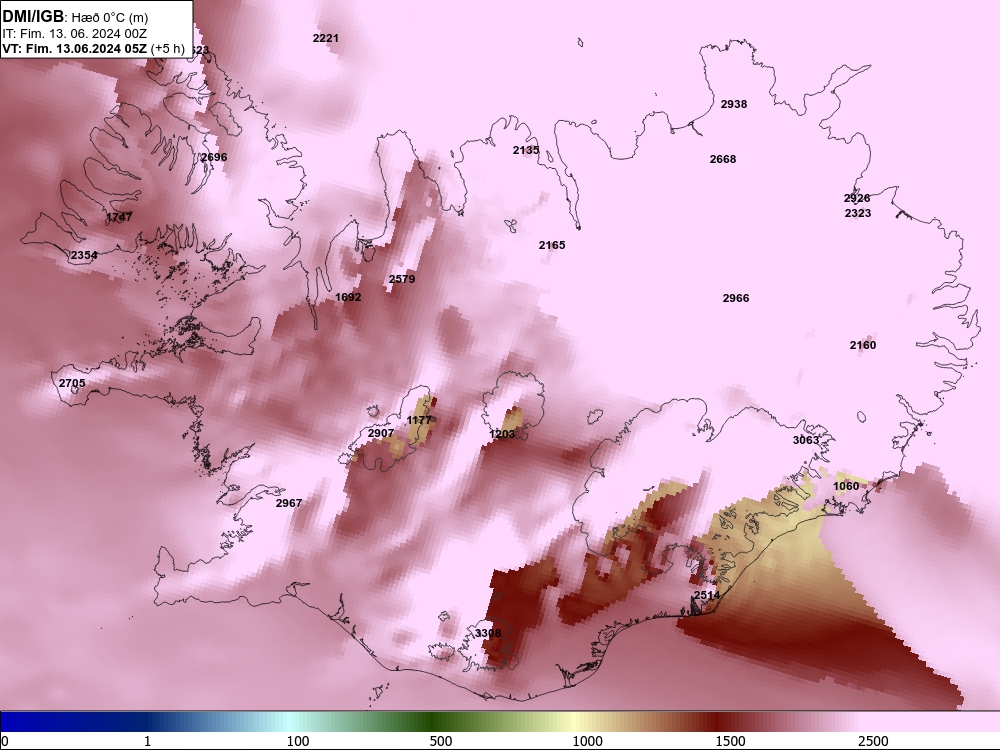Select the 500 label on the legend
Screen dimensions: 1000x750
pos(441,741)
